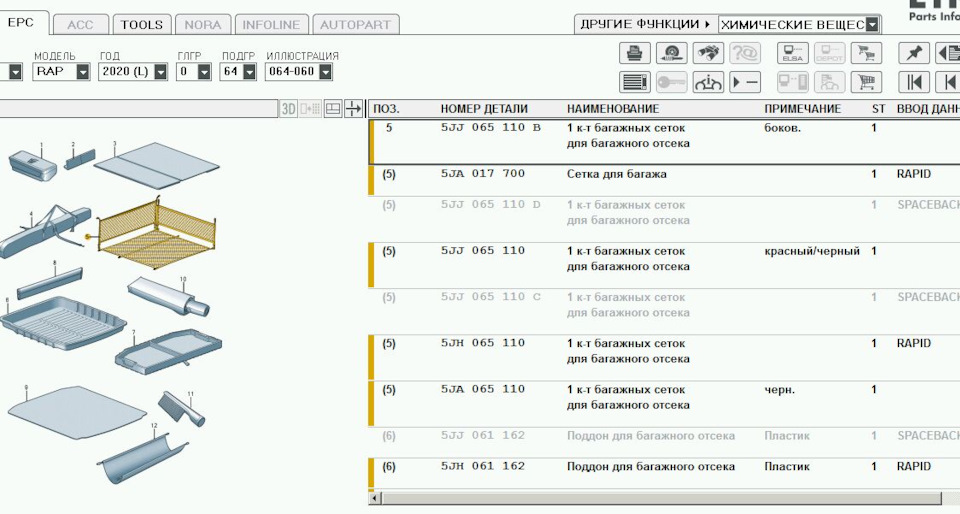This screenshot has height=514, width=960.
Task: Jump to first record with the bar-arrow icon
Action: [x=914, y=82]
